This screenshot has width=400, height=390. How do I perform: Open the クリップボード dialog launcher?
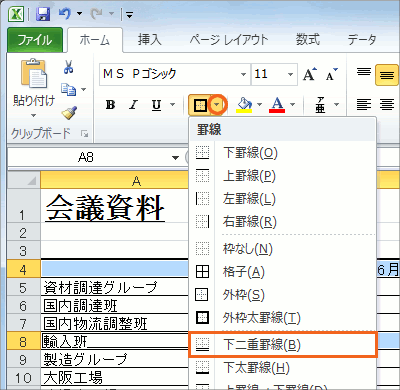pyautogui.click(x=85, y=134)
